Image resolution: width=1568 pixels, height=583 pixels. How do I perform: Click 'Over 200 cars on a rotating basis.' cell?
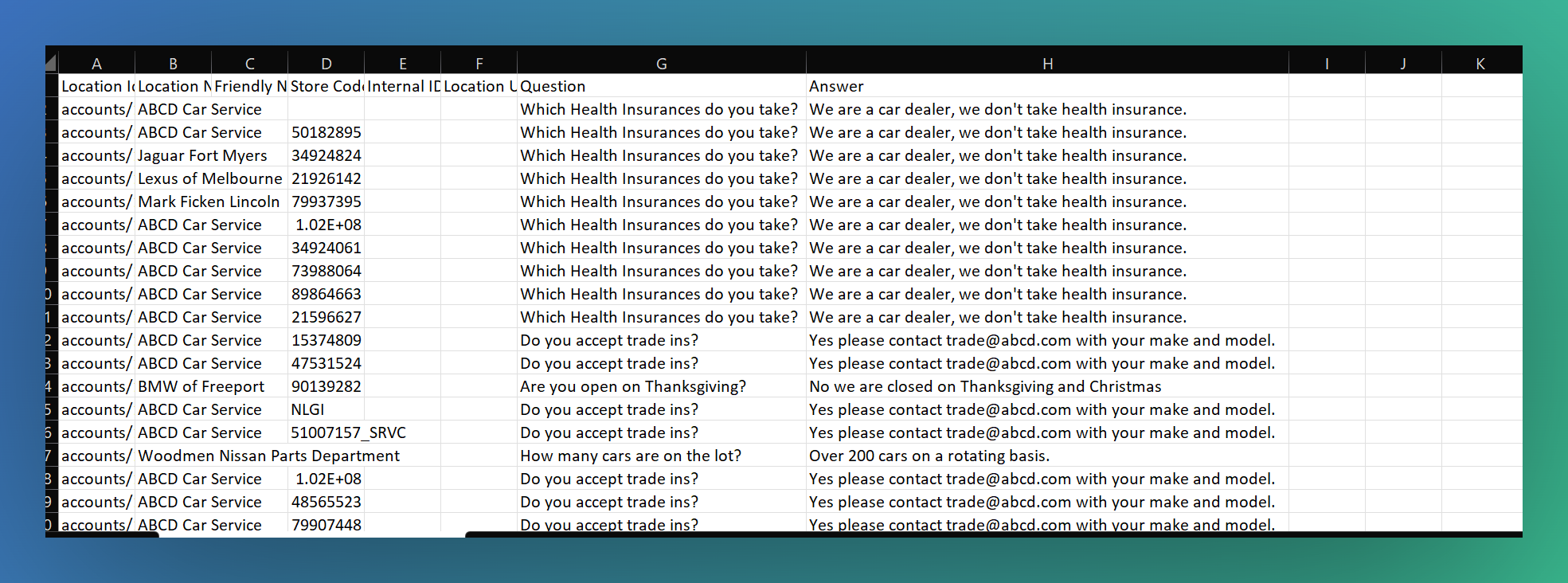click(1047, 456)
